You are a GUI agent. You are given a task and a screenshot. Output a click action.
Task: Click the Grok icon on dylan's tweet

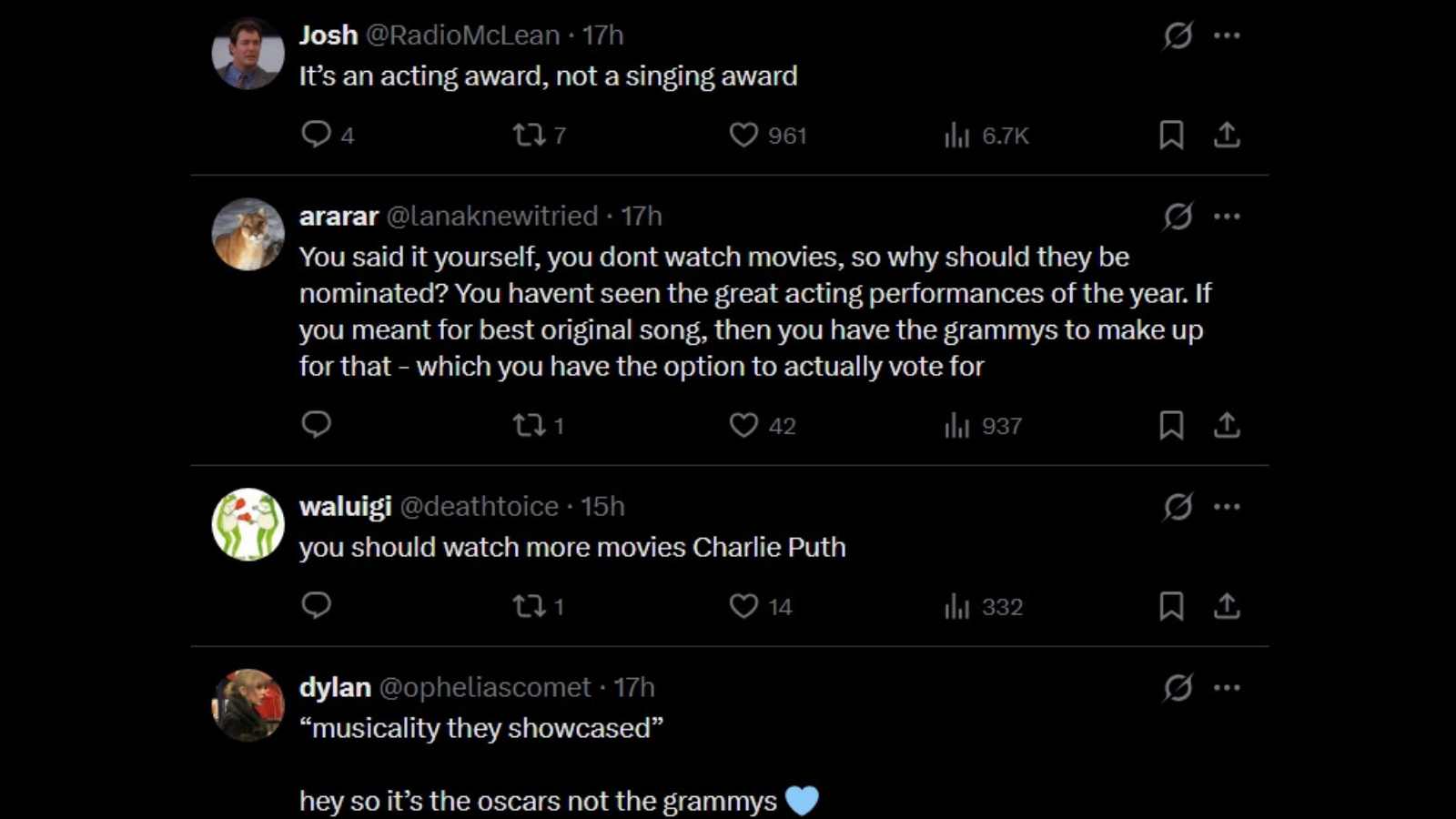coord(1177,687)
